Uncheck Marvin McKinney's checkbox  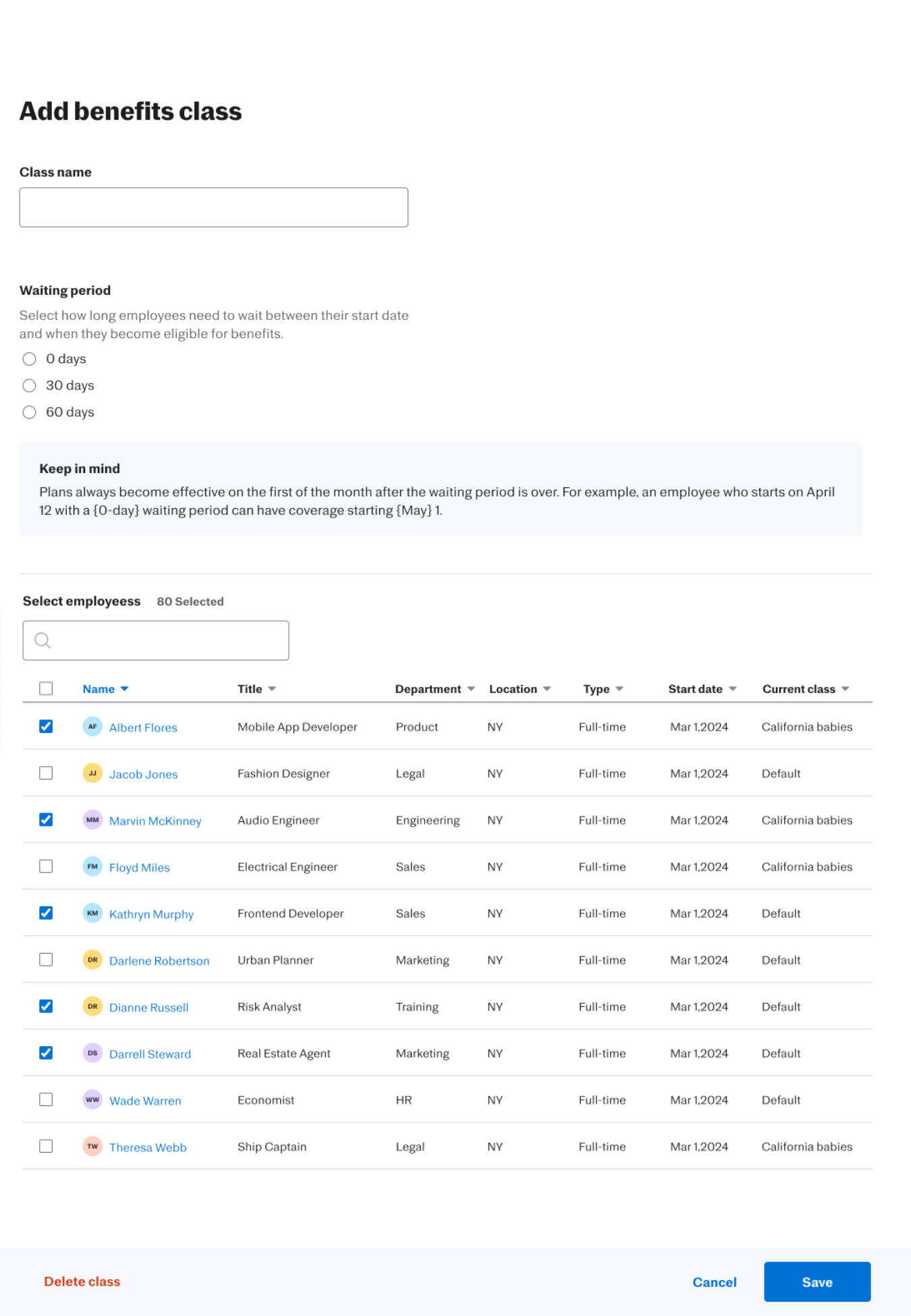pyautogui.click(x=46, y=819)
